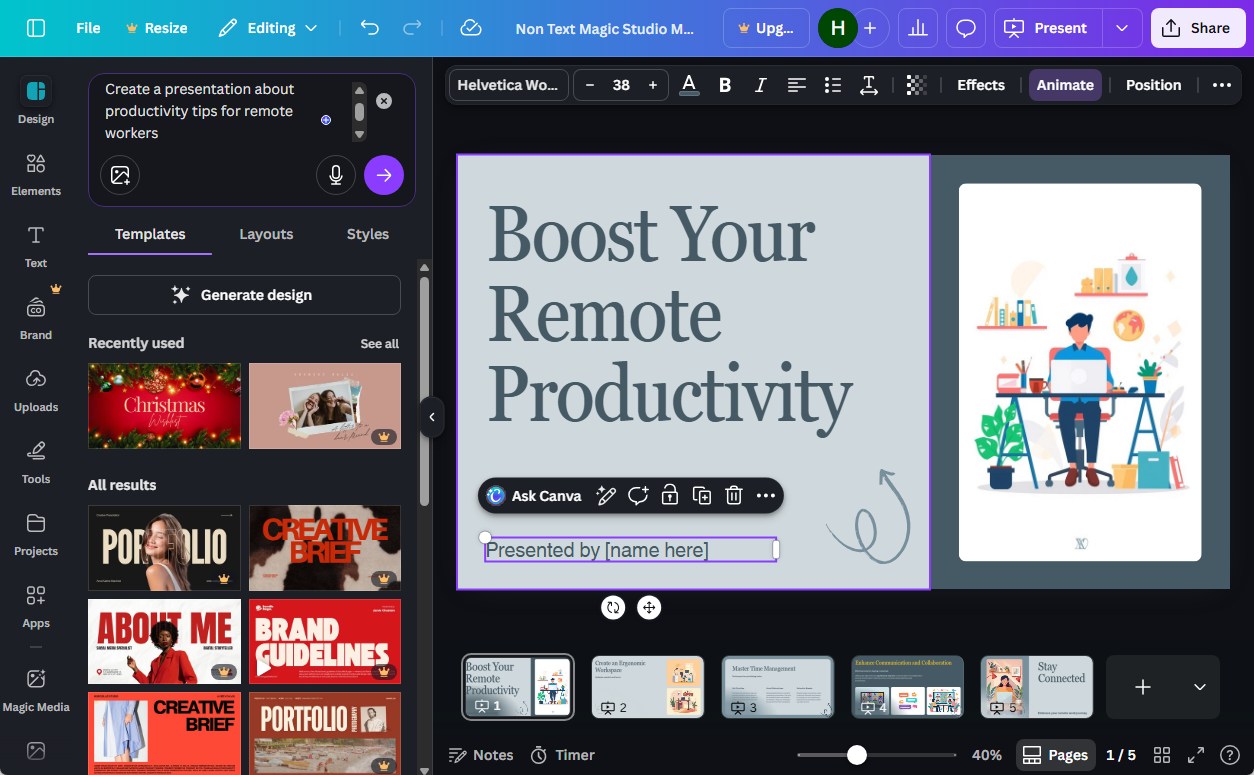
Task: Select the Text tool from the sidebar
Action: point(35,248)
